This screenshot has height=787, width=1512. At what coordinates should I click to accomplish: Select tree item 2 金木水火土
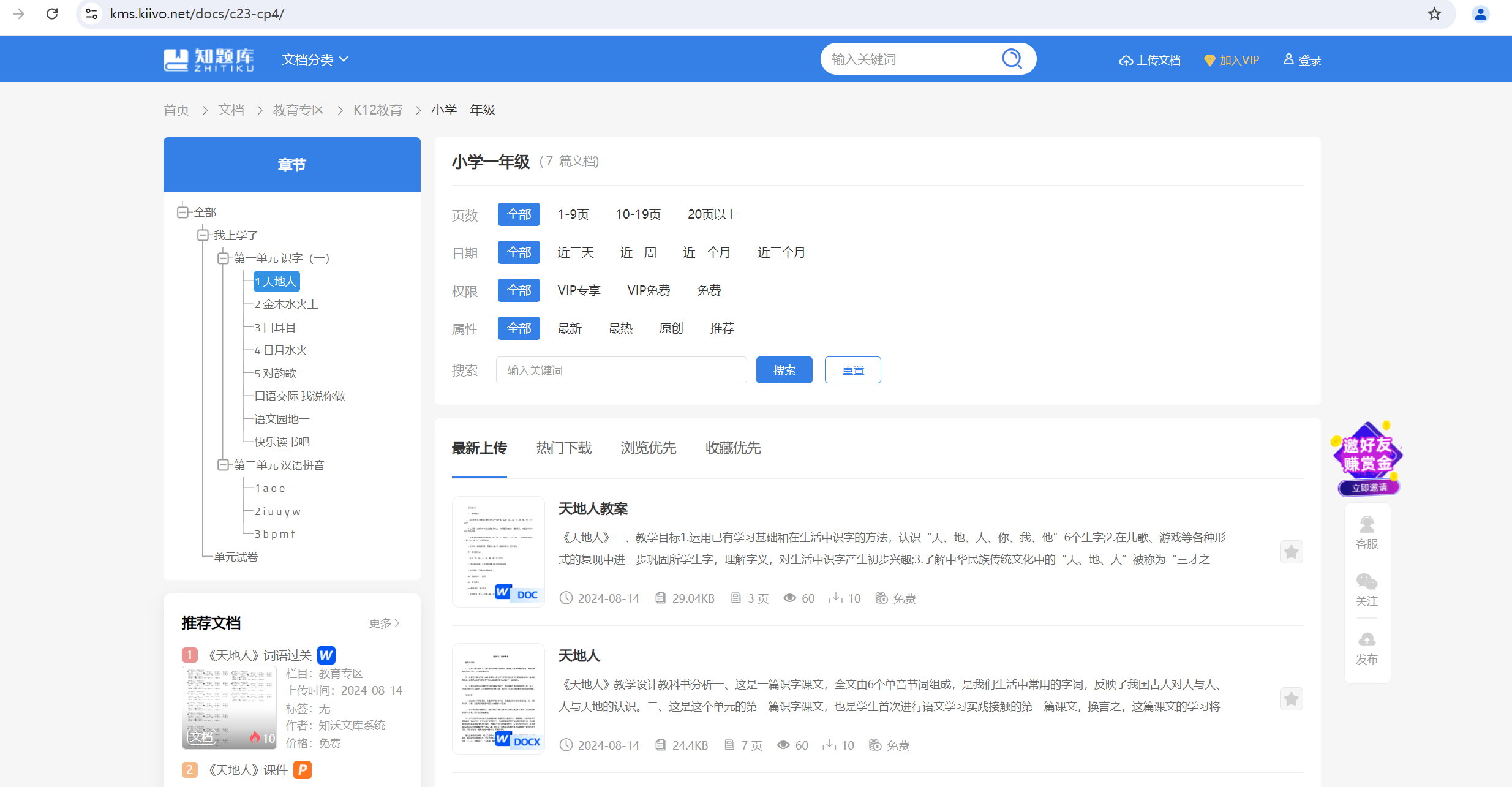pyautogui.click(x=286, y=304)
